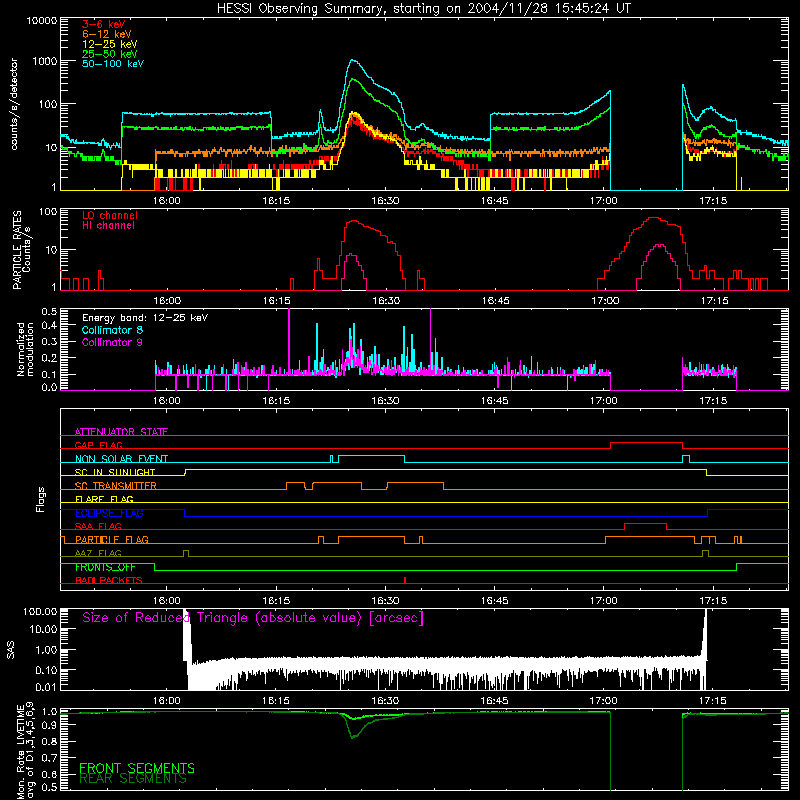Click the raised GAP FLAG segment
This screenshot has width=800, height=800.
pyautogui.click(x=646, y=443)
